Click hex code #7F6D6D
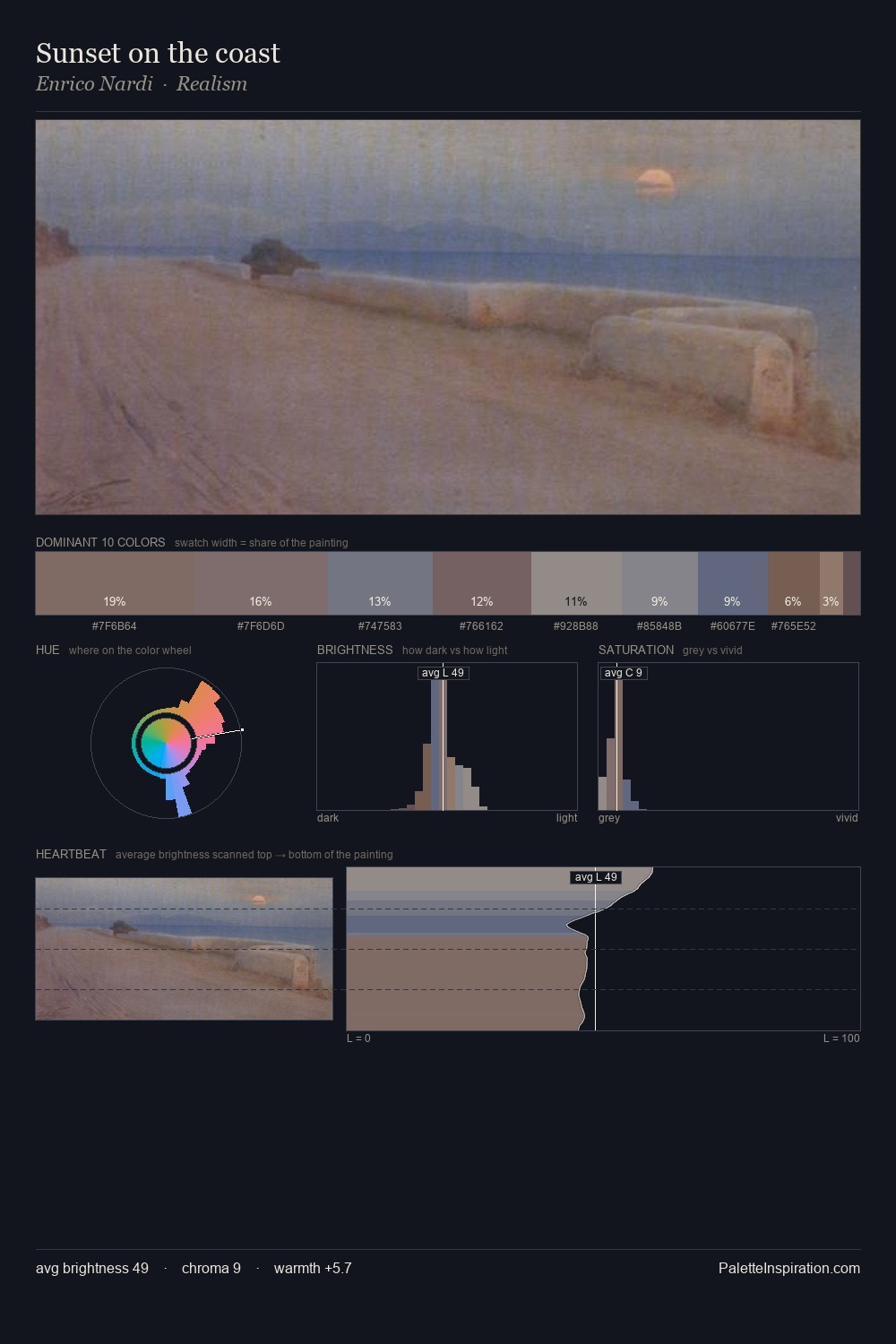Screen dimensions: 896x1344 tap(261, 626)
